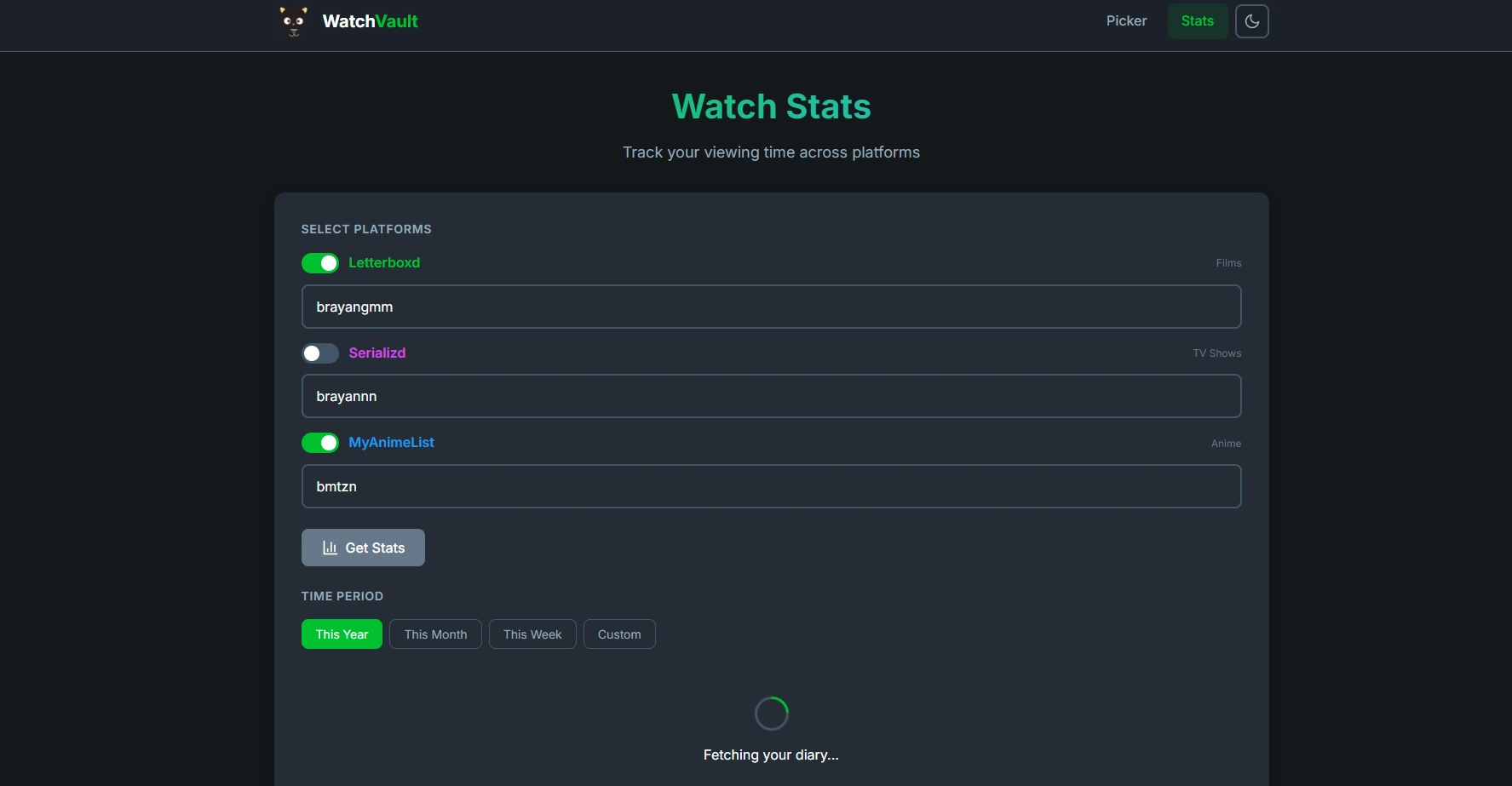This screenshot has width=1512, height=786.
Task: Select the This Year time period
Action: coord(342,634)
